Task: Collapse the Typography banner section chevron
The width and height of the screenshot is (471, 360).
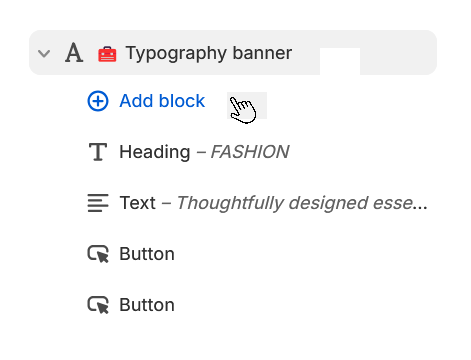Action: point(44,53)
